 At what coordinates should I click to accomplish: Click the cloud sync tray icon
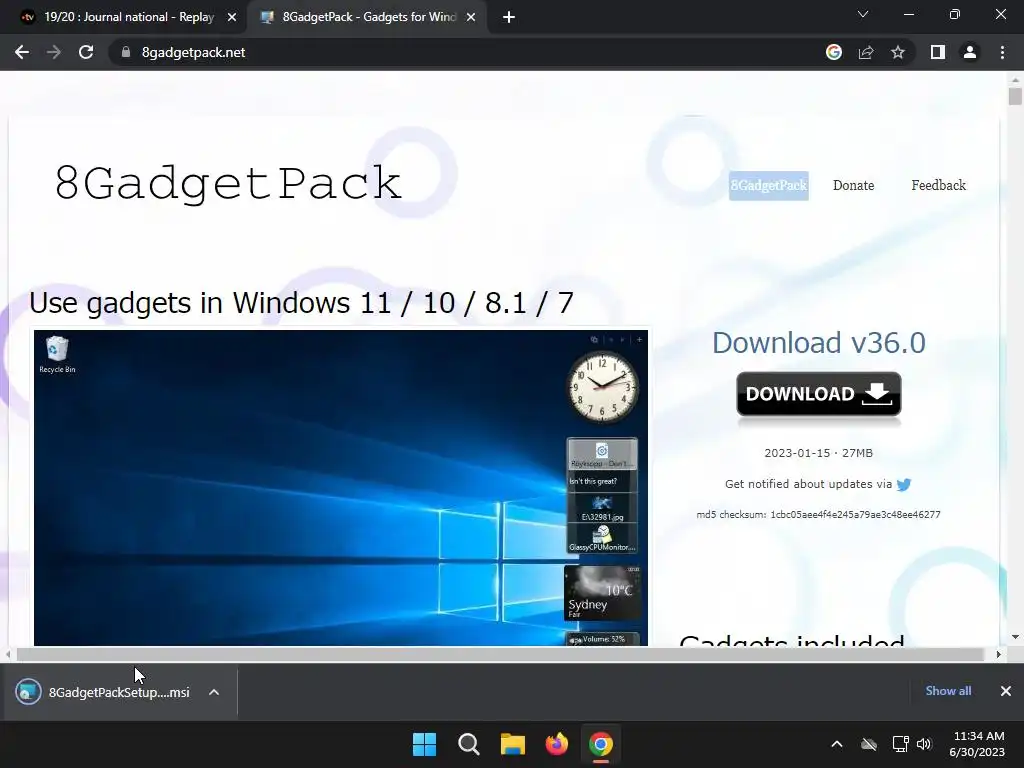click(x=869, y=744)
